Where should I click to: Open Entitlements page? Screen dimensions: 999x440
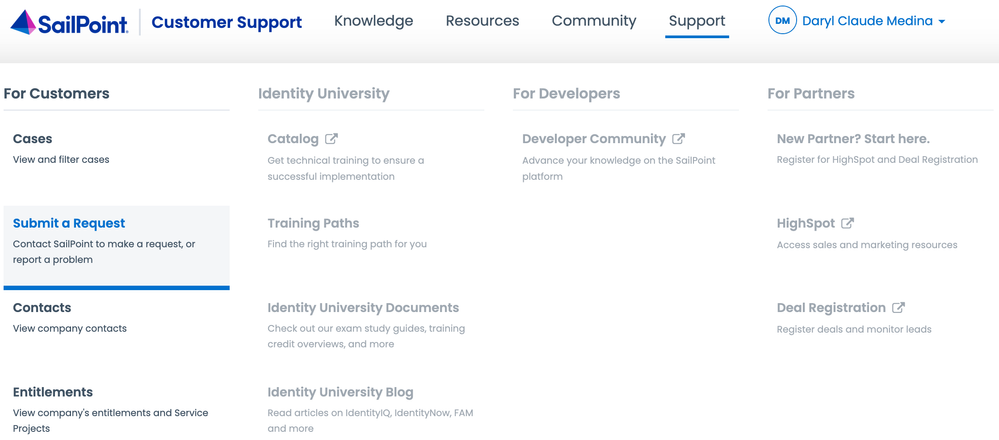53,392
